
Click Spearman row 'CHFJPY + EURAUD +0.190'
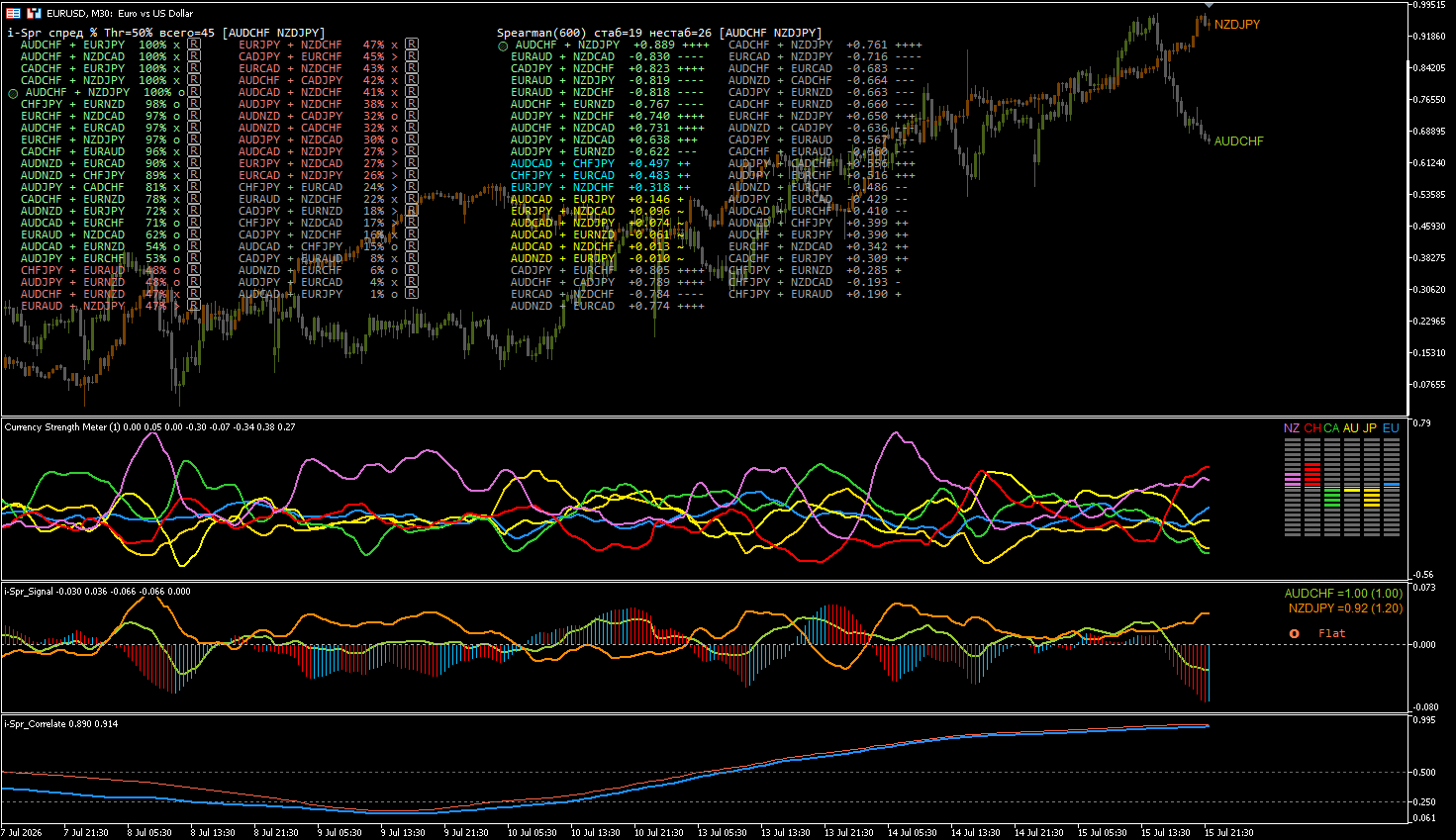pos(815,294)
